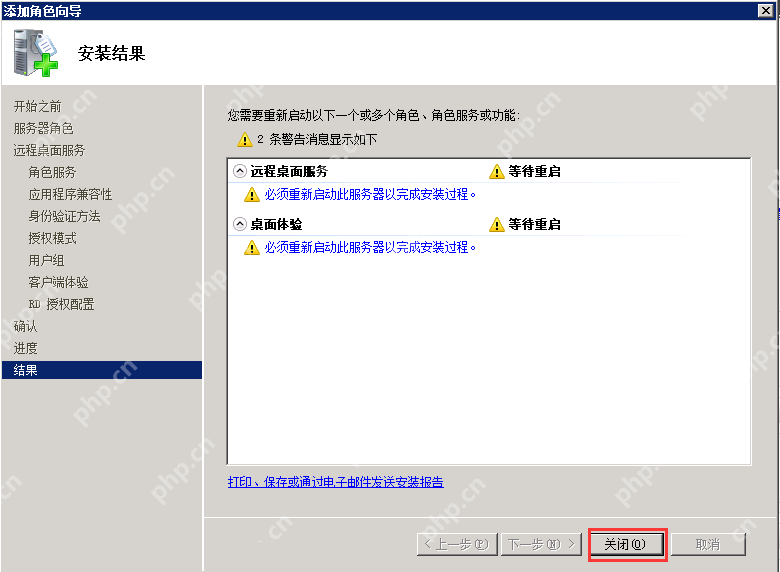Click the 2 条警告消息显示如下 text
This screenshot has height=572, width=780.
317,140
